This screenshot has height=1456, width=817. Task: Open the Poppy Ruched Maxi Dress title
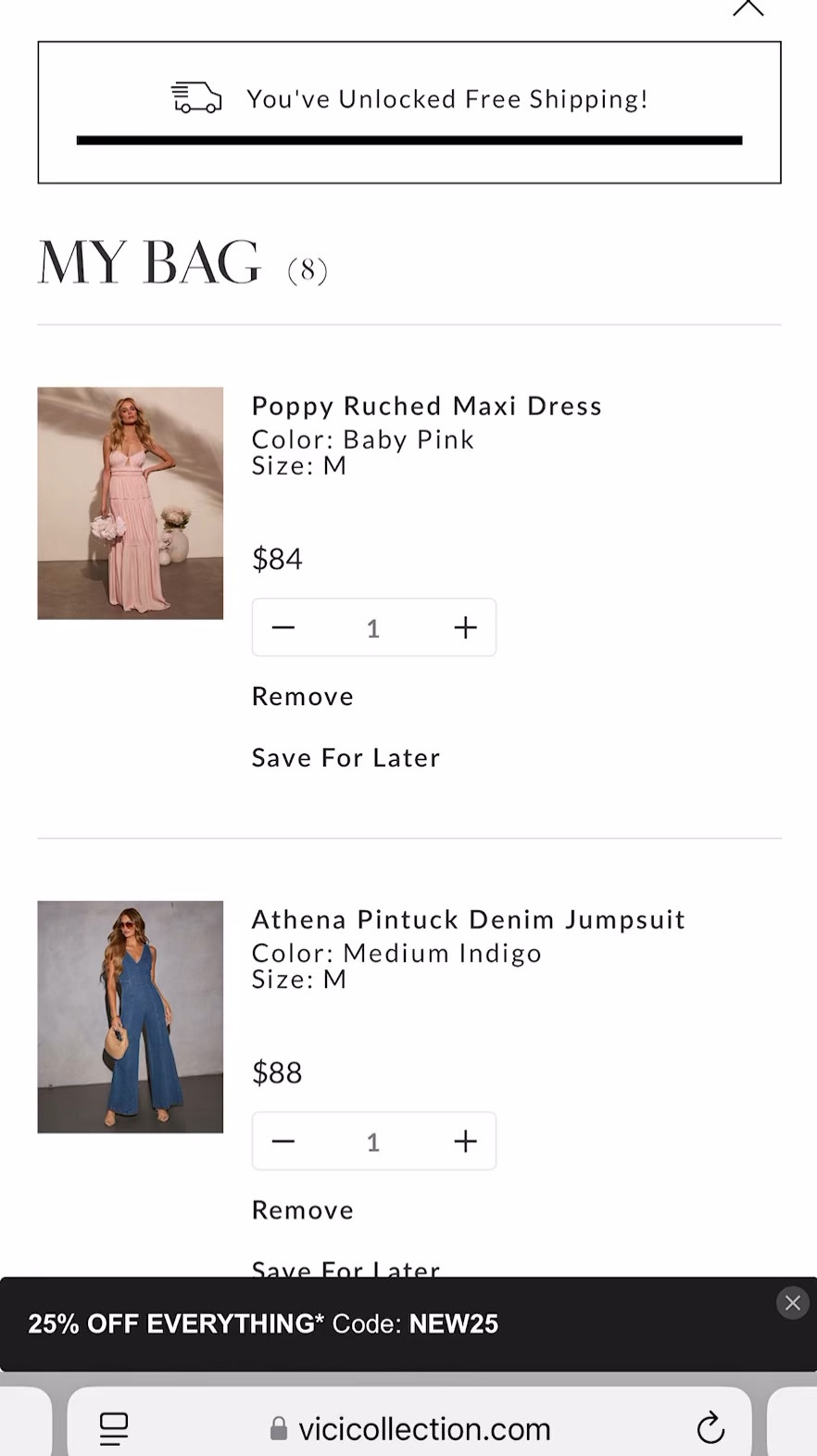click(427, 406)
